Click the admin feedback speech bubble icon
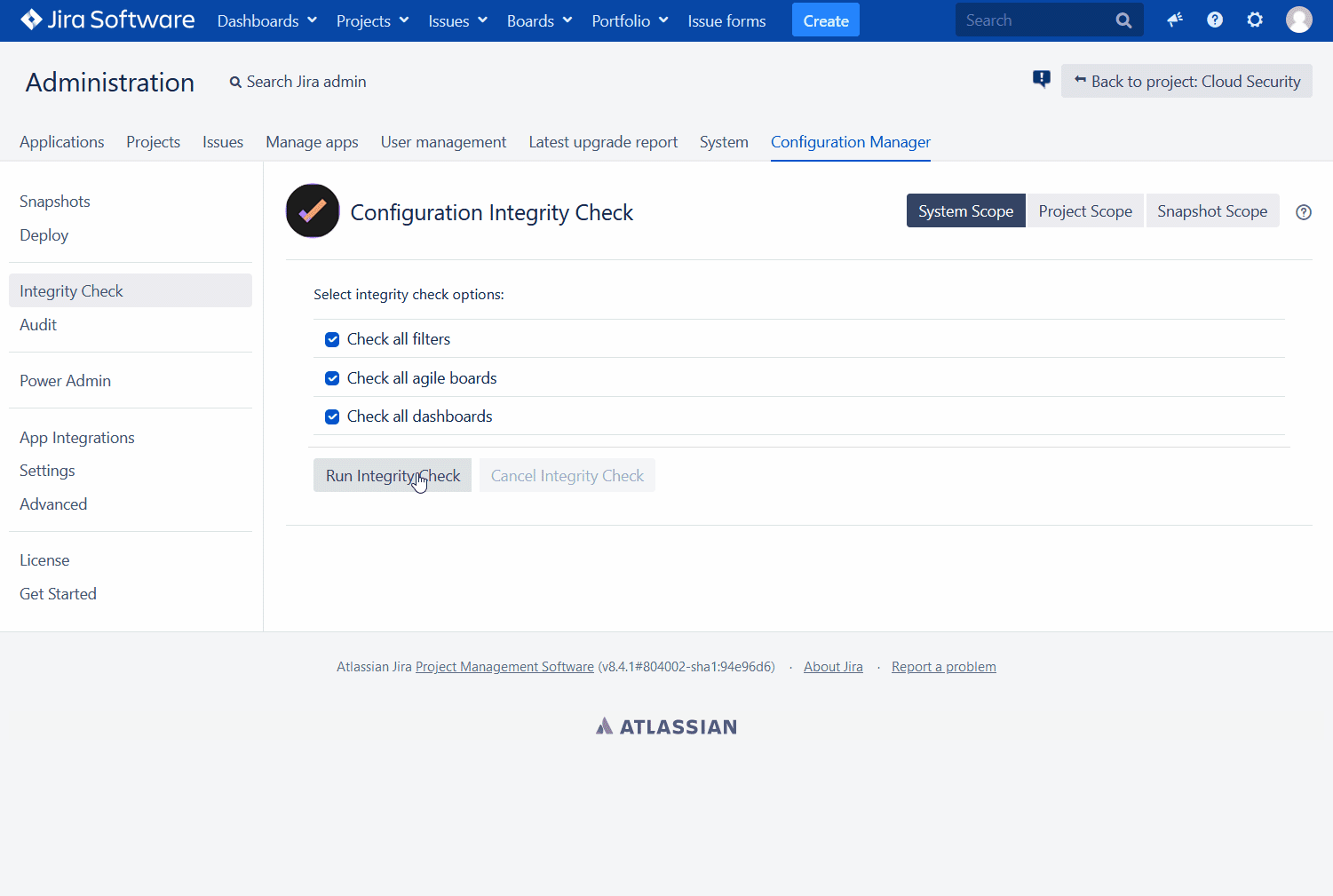 coord(1042,80)
